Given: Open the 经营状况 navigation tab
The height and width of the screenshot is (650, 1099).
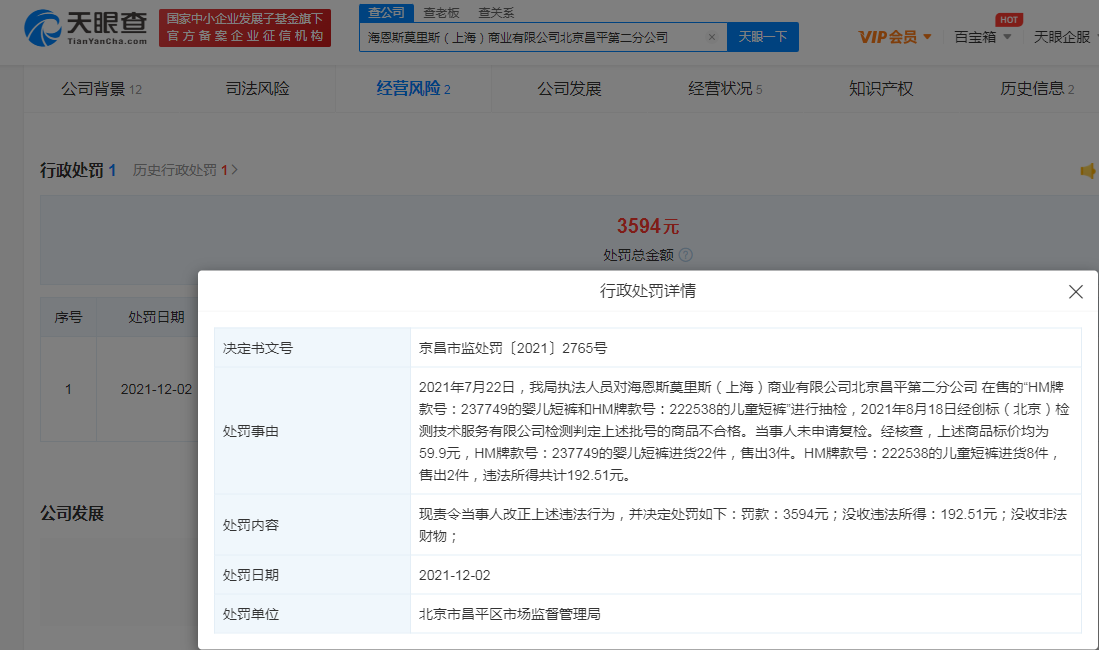Looking at the screenshot, I should (x=725, y=89).
